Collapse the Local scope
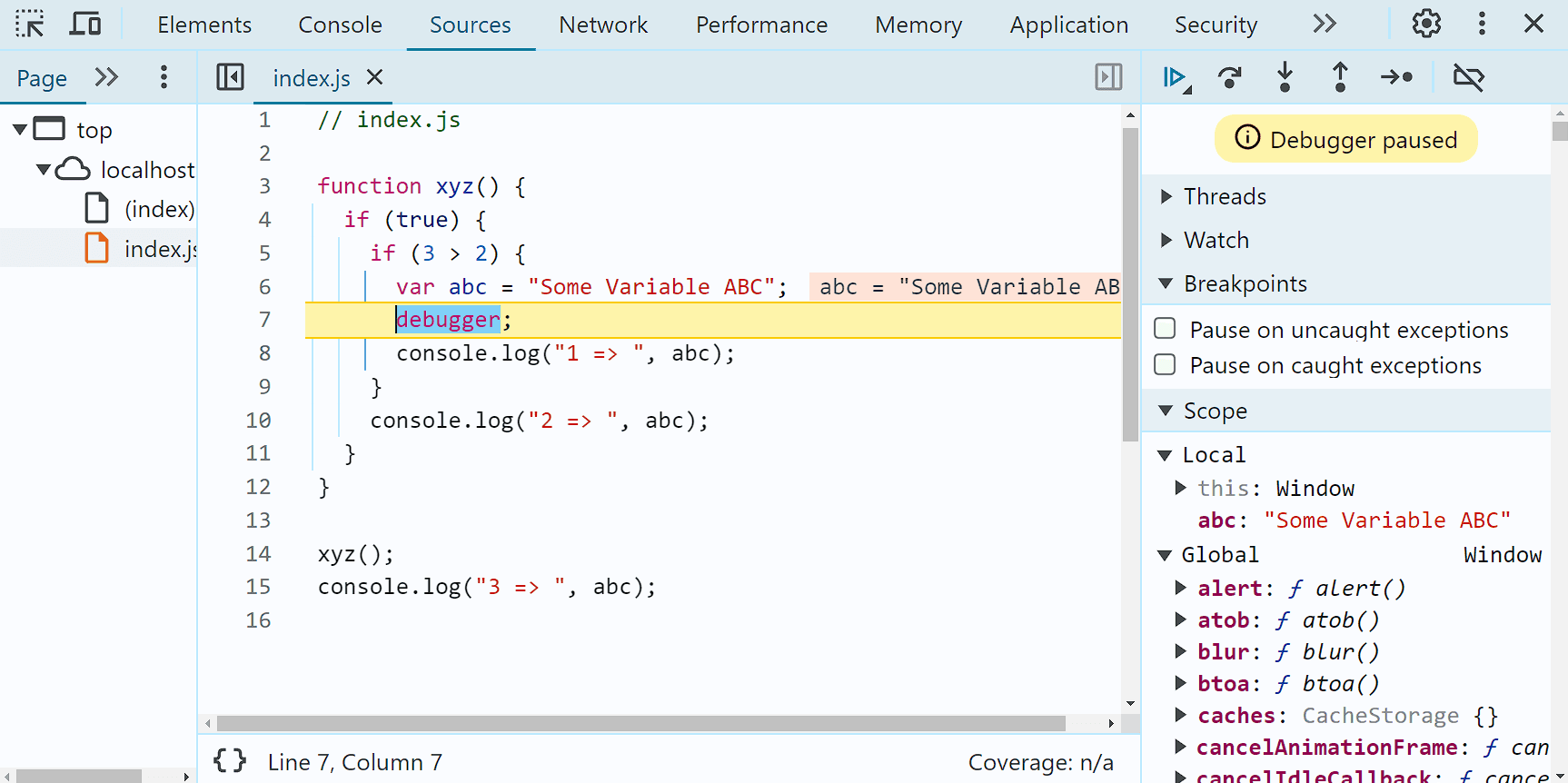The height and width of the screenshot is (783, 1568). point(1165,455)
